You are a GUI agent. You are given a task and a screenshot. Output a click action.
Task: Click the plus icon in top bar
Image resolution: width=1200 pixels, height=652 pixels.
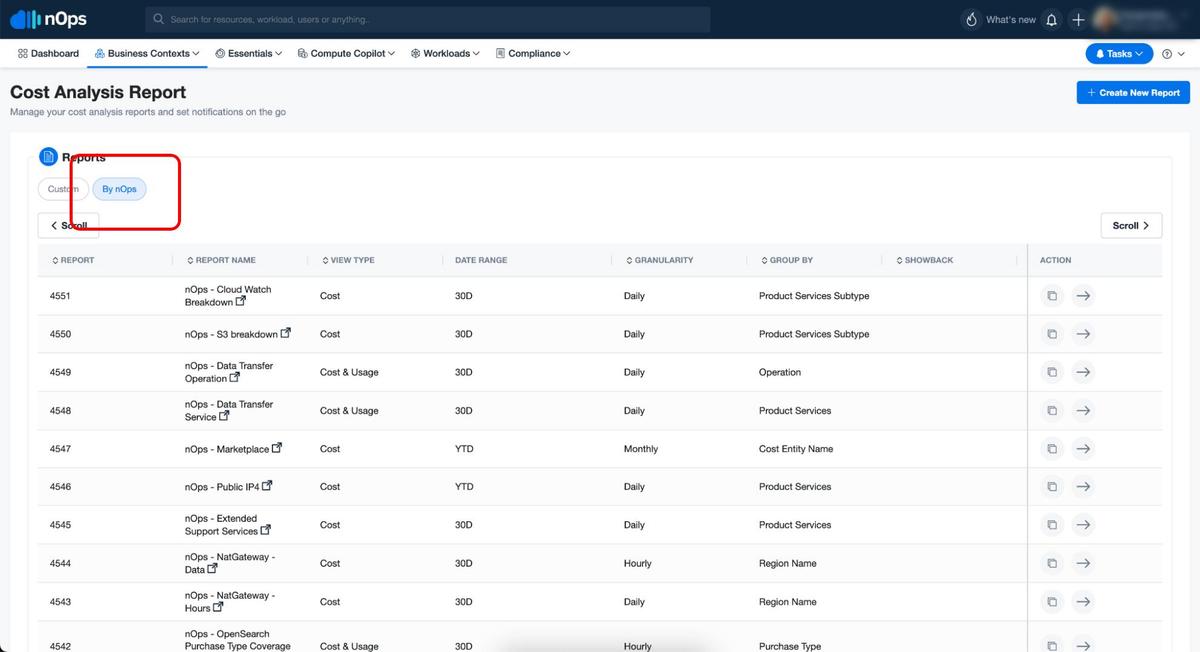coord(1078,20)
